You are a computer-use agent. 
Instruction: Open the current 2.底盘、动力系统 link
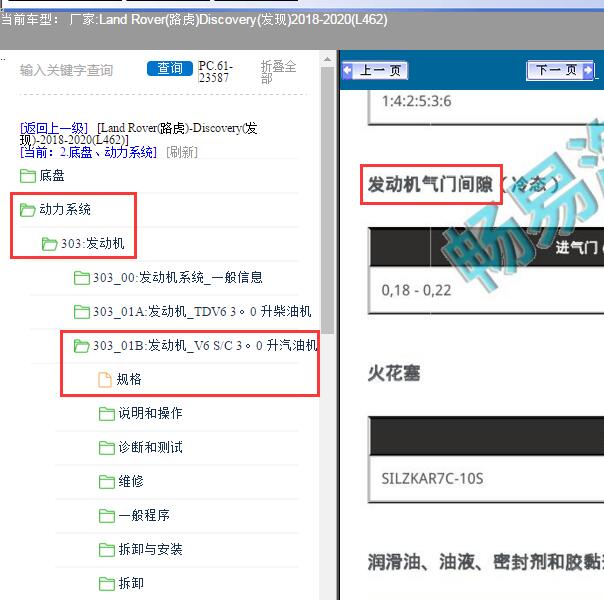pyautogui.click(x=89, y=152)
